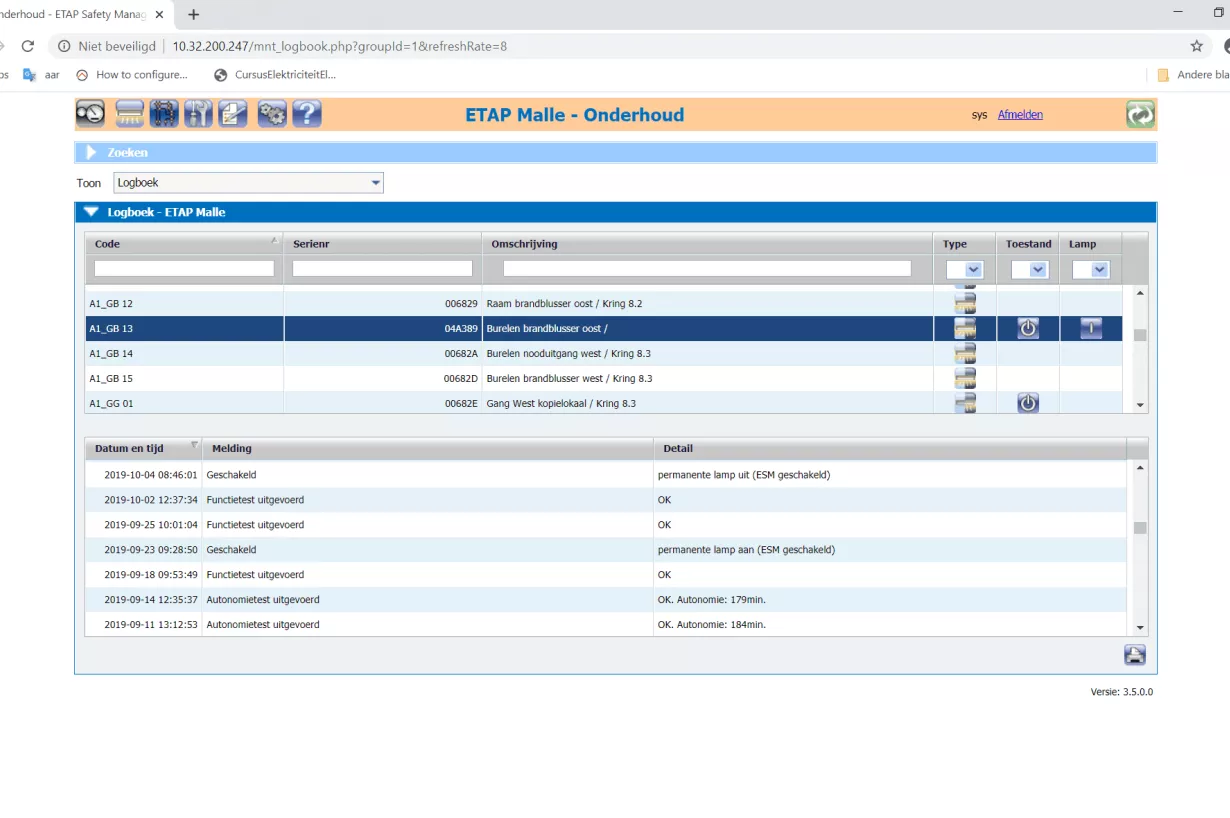Screen dimensions: 1230x818
Task: Click the log entries scroll-down arrow
Action: click(1140, 628)
